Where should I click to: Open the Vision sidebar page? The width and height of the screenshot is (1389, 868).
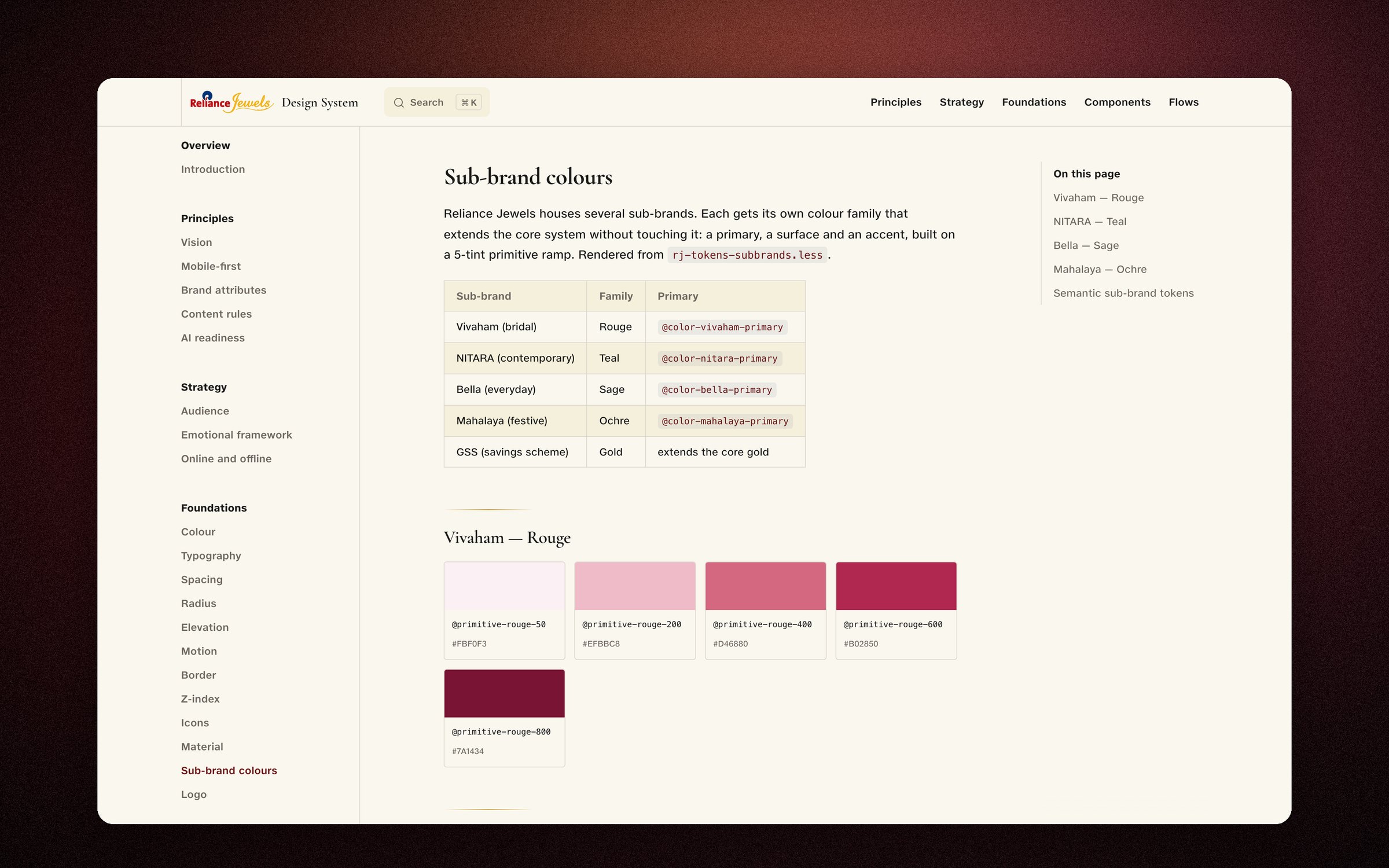click(x=196, y=242)
